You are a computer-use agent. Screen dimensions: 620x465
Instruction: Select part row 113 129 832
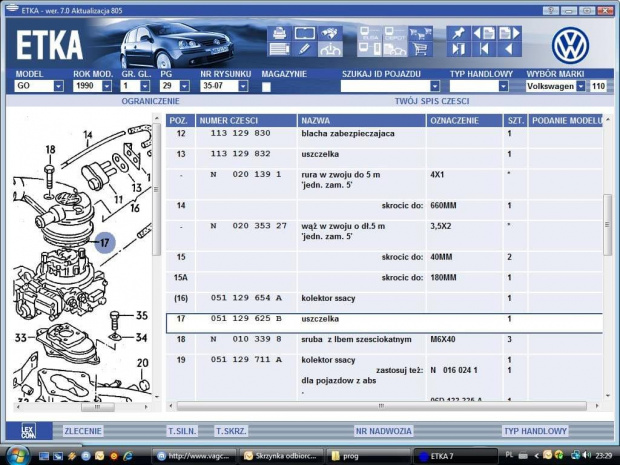pyautogui.click(x=384, y=158)
